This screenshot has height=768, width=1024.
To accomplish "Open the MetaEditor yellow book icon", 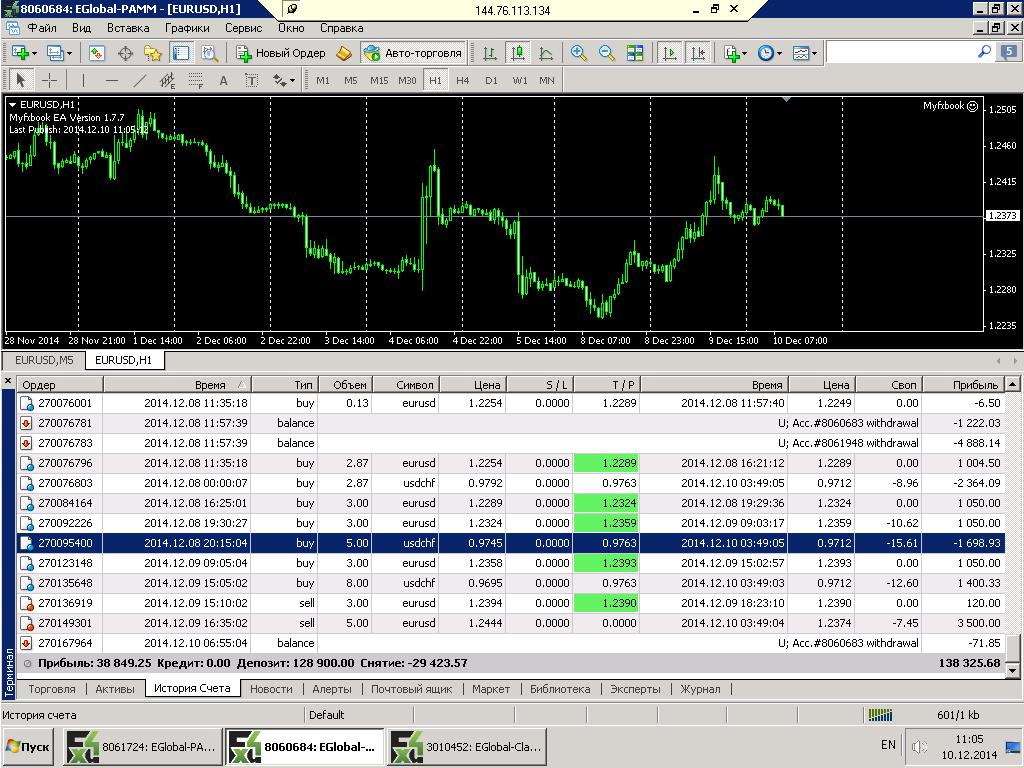I will click(344, 53).
